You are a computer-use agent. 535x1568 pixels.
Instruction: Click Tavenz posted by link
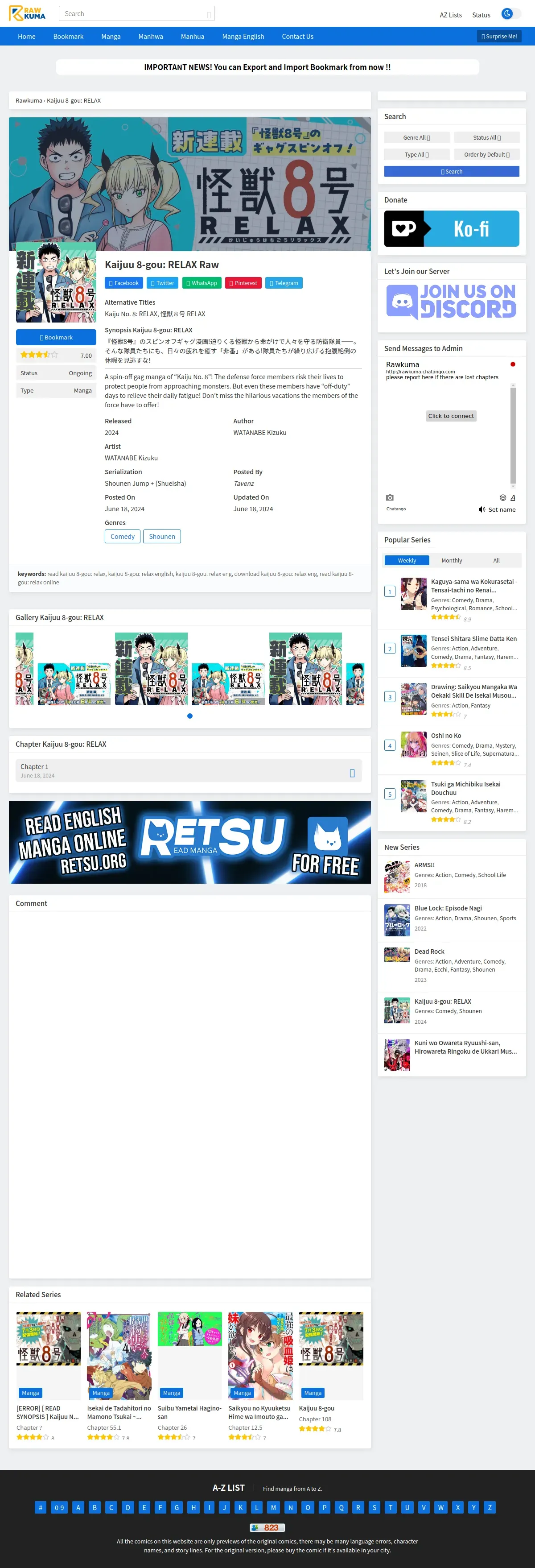243,483
